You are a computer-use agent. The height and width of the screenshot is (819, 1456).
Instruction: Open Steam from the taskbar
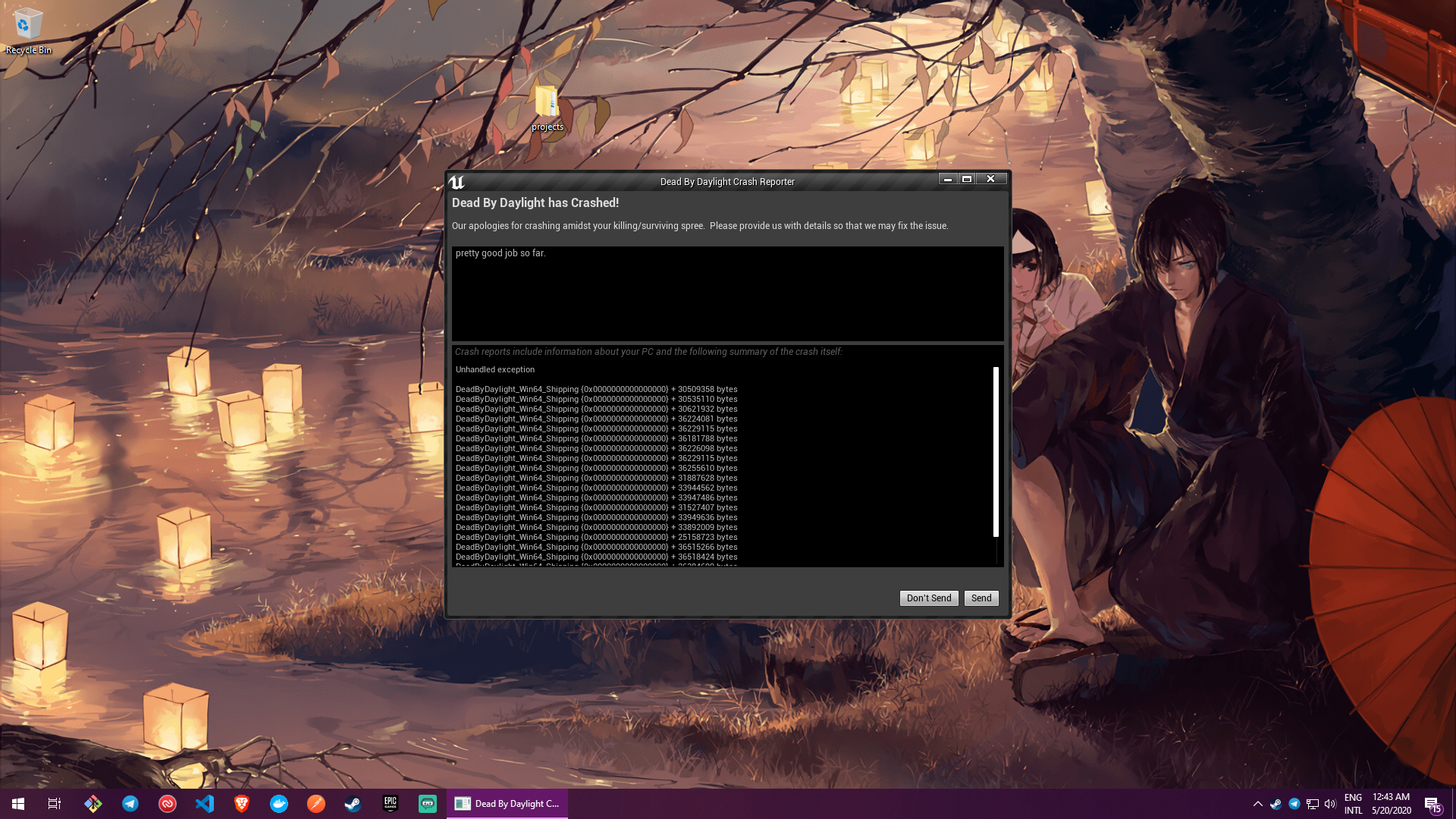[353, 804]
